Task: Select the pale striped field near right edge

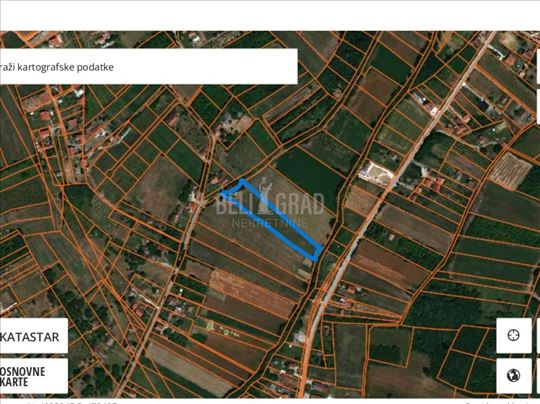Action: (511, 170)
